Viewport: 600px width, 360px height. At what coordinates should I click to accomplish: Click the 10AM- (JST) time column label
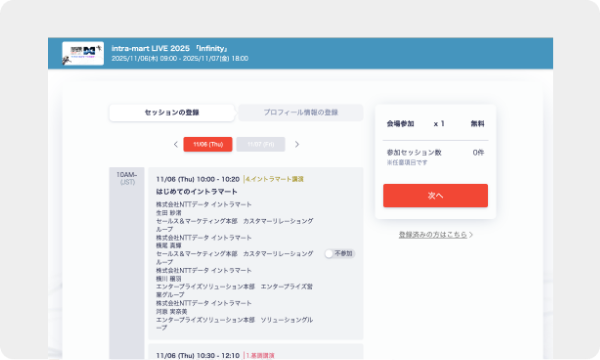coord(127,178)
